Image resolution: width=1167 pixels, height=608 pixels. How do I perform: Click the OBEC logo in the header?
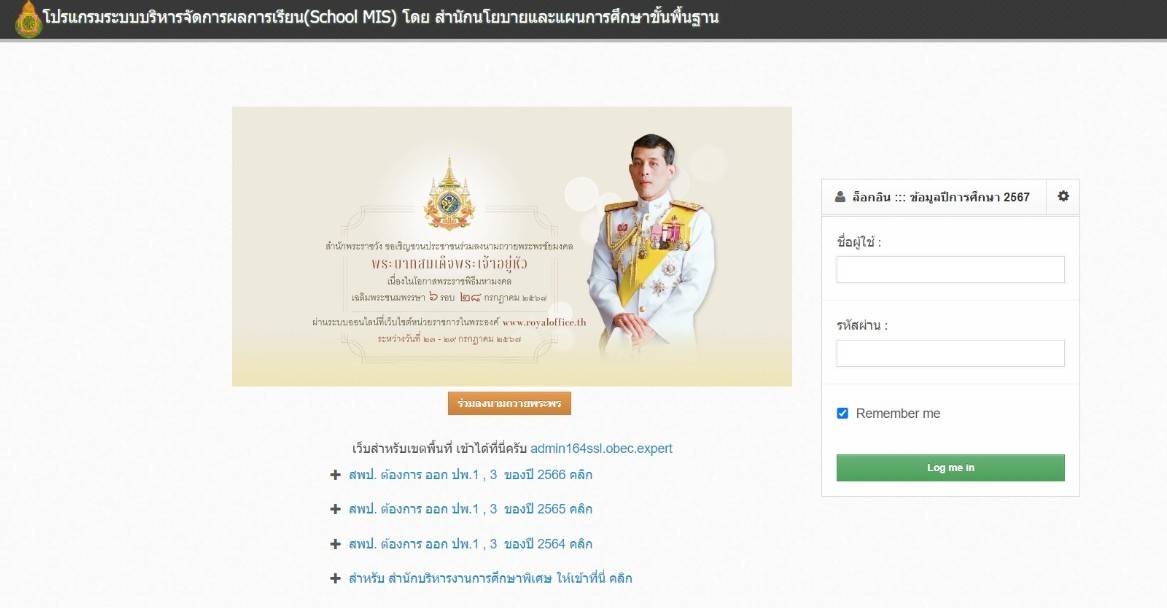tap(28, 19)
